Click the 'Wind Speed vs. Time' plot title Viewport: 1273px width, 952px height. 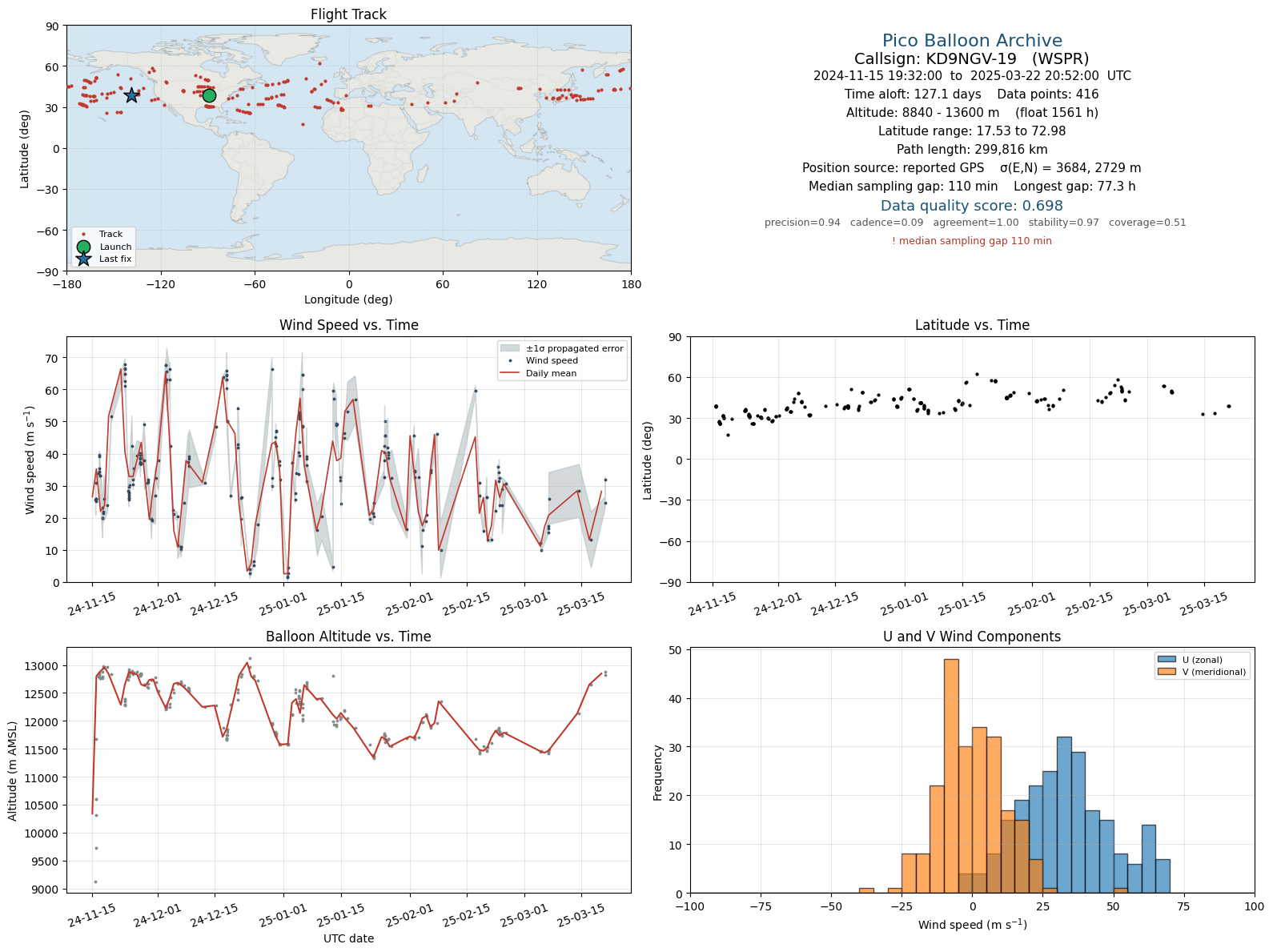coord(348,325)
